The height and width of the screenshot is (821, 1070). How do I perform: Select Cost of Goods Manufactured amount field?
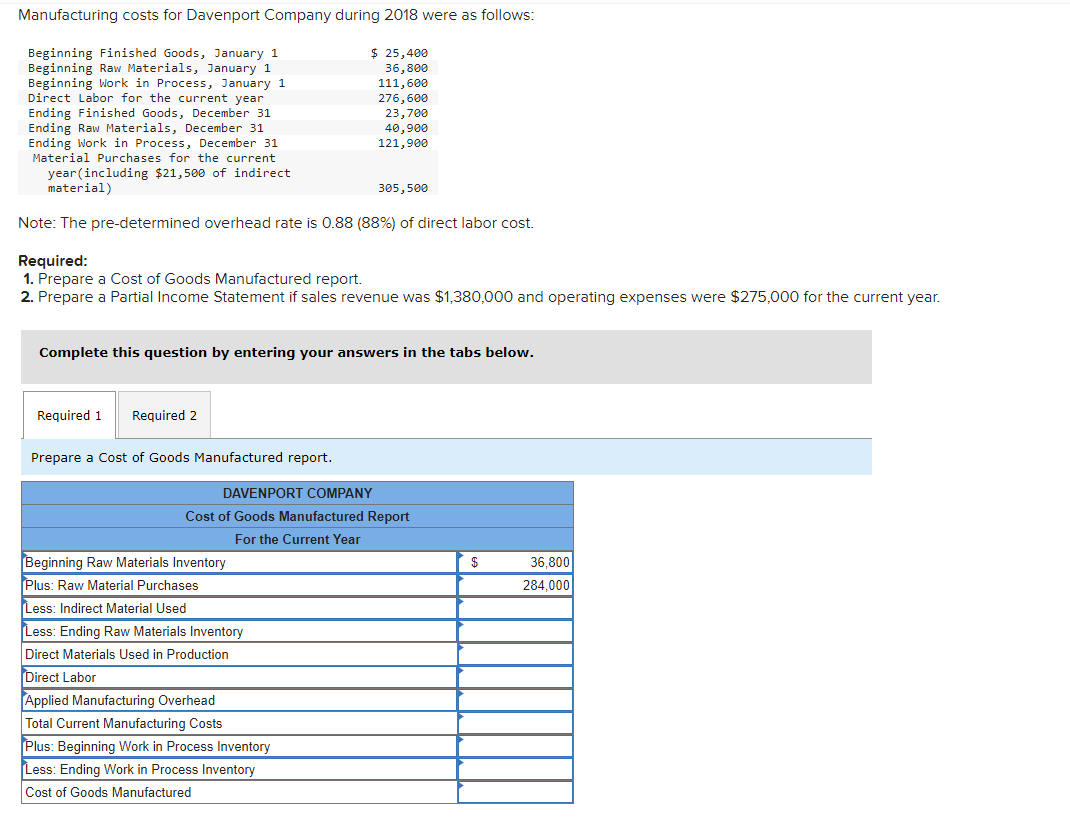(x=515, y=792)
